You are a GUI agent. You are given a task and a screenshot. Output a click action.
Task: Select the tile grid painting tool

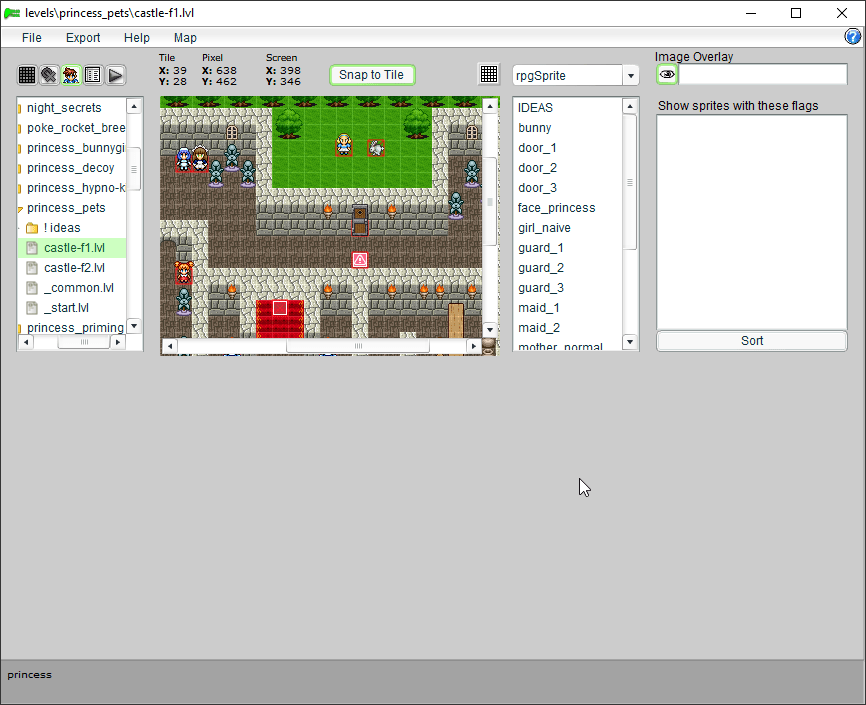[25, 74]
